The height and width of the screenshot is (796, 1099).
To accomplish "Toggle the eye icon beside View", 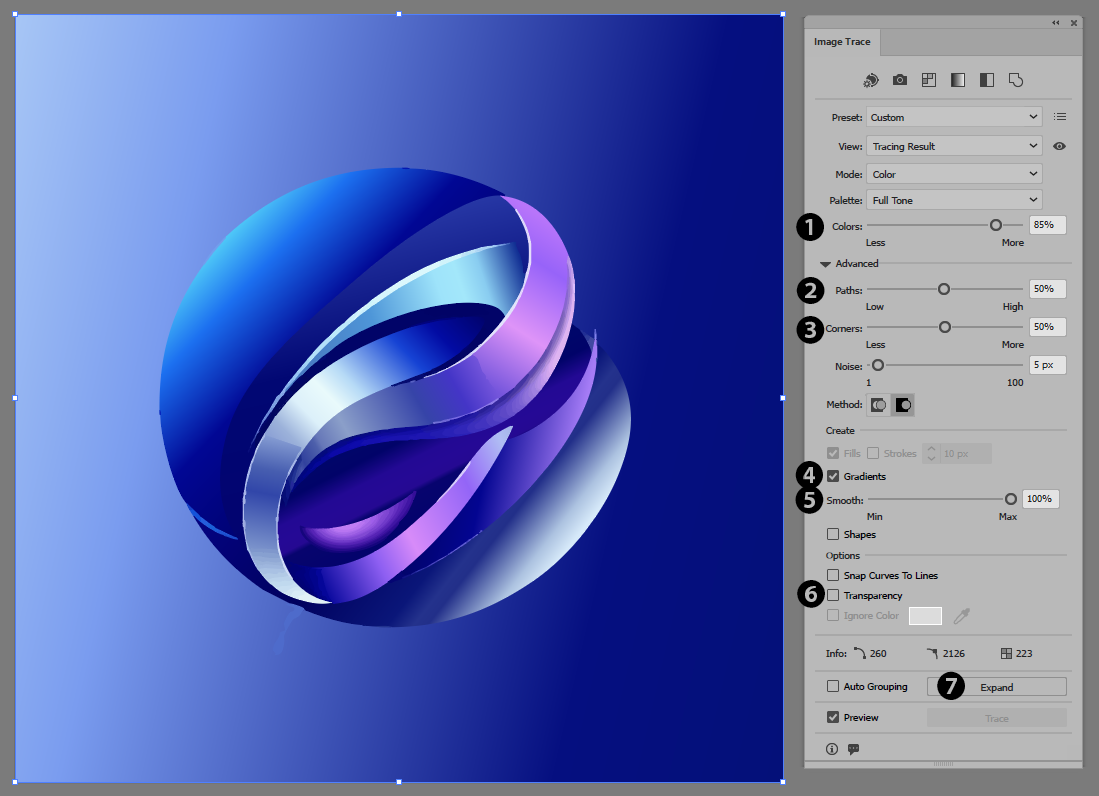I will (x=1060, y=146).
